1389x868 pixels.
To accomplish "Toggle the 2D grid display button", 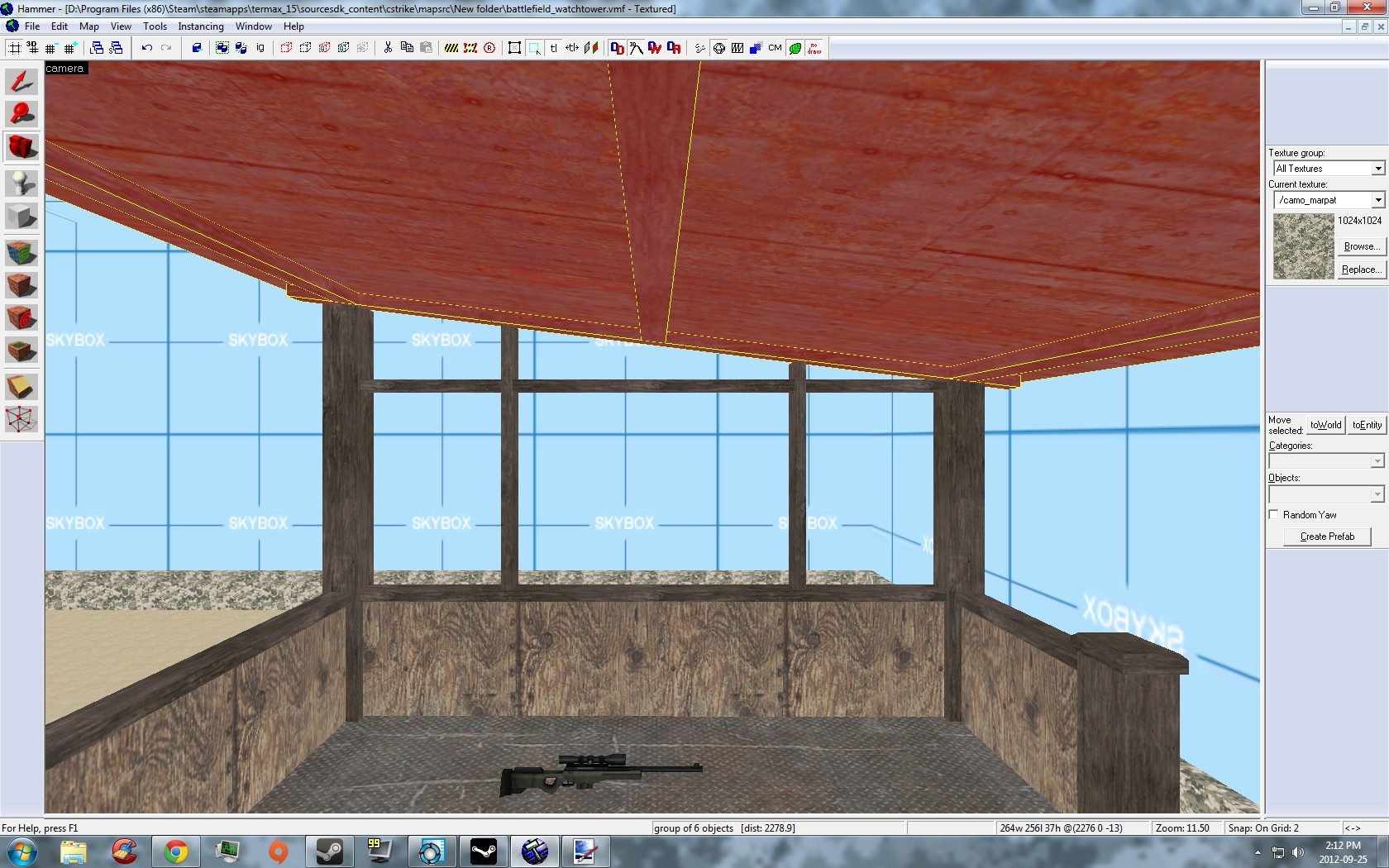I will coord(15,48).
